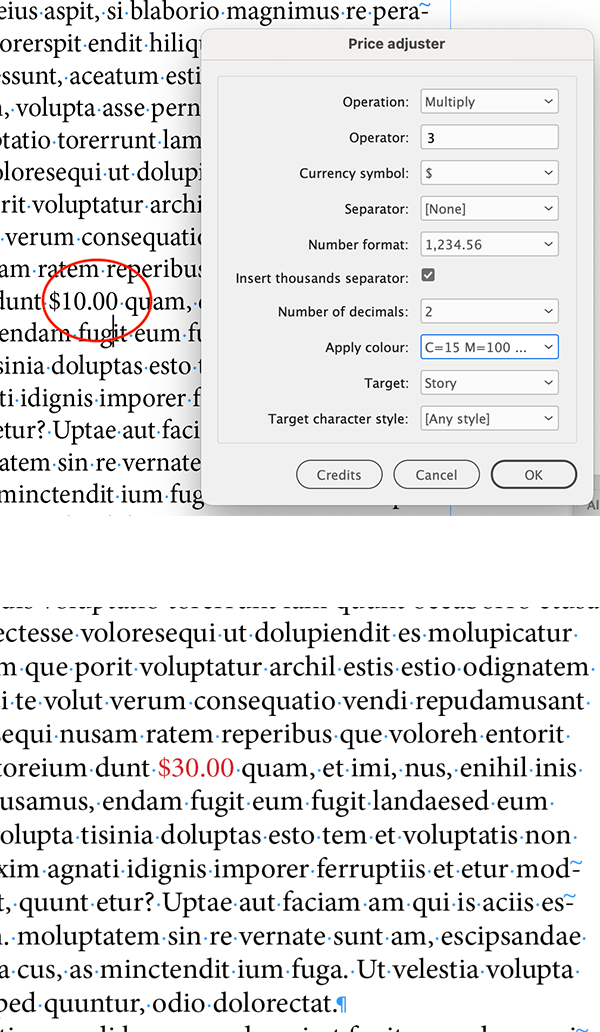The width and height of the screenshot is (600, 1032).
Task: Open Target character style dropdown
Action: [489, 419]
